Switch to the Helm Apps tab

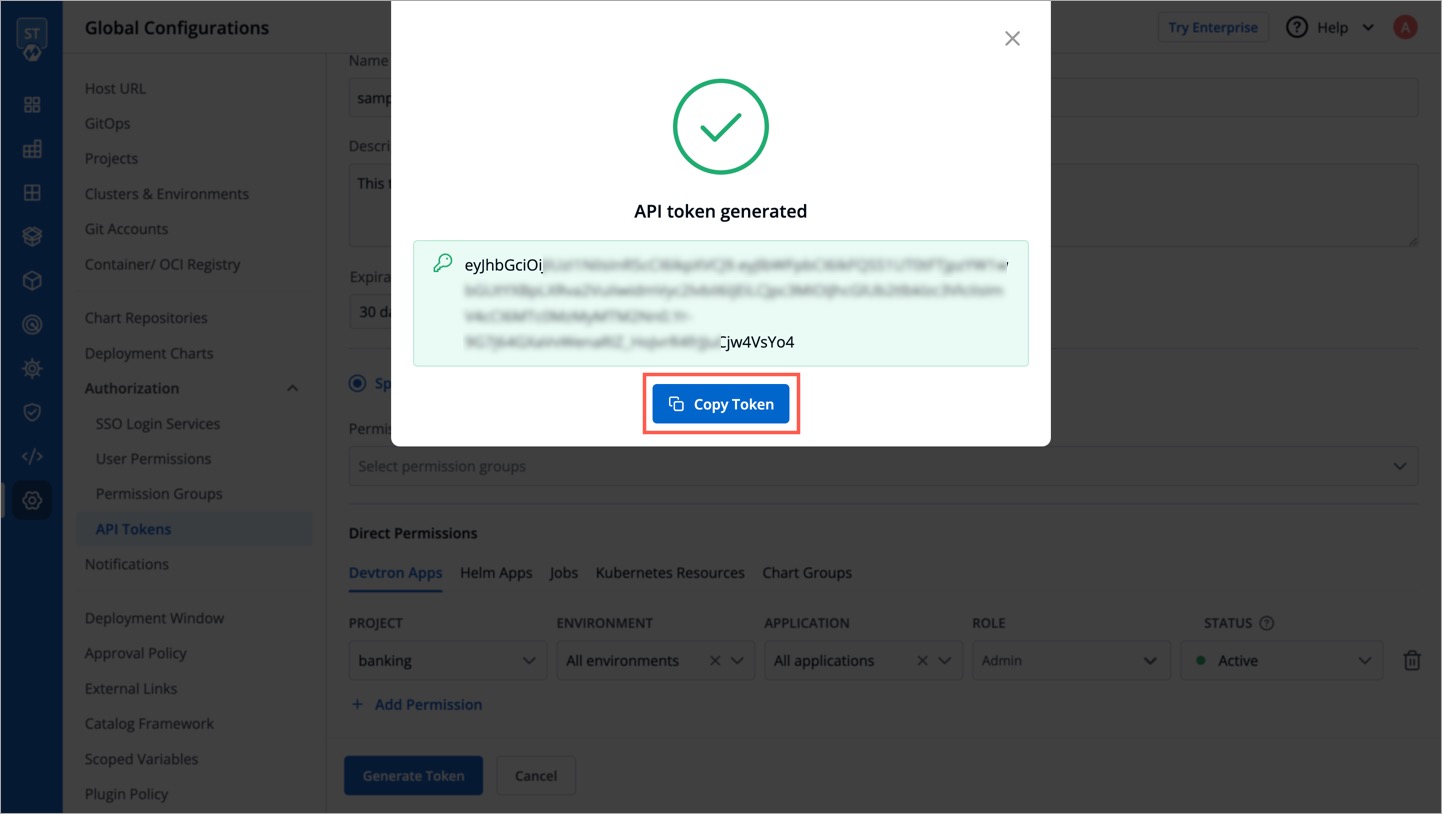[496, 573]
